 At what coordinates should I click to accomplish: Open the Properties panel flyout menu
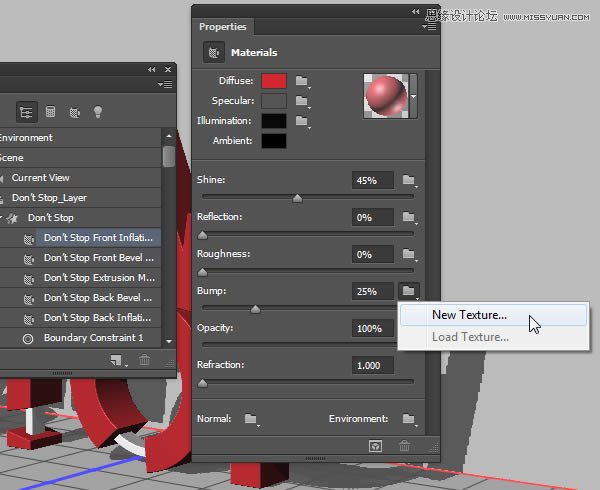[429, 27]
